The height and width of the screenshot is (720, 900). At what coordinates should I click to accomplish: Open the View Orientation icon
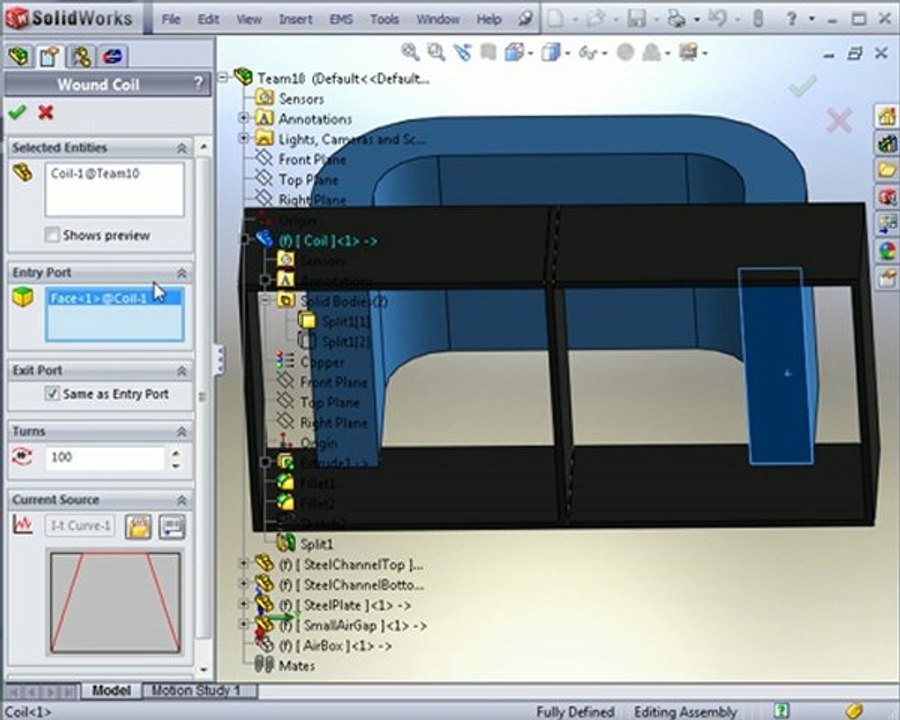tap(514, 52)
